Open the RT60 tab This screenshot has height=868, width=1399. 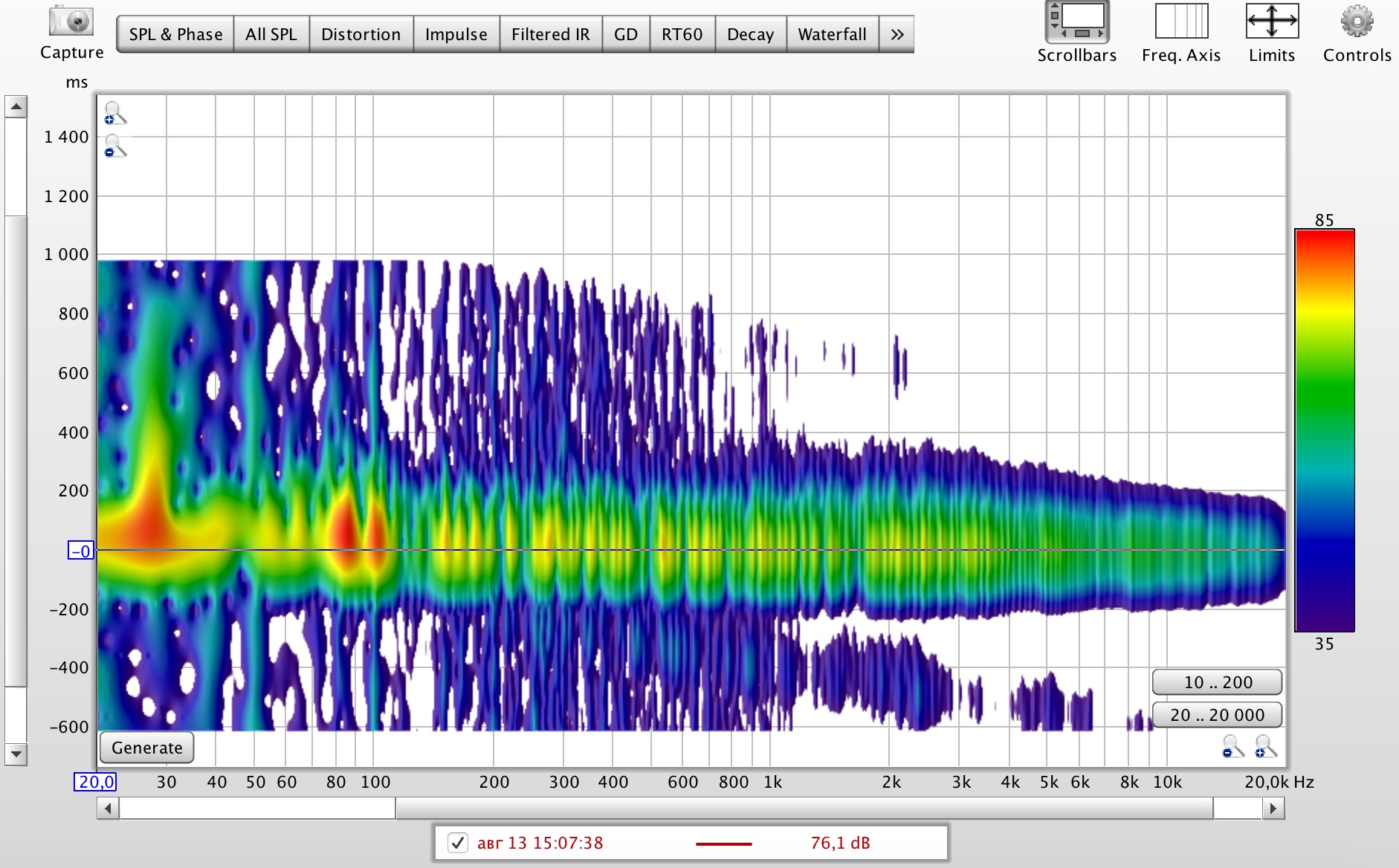point(682,34)
